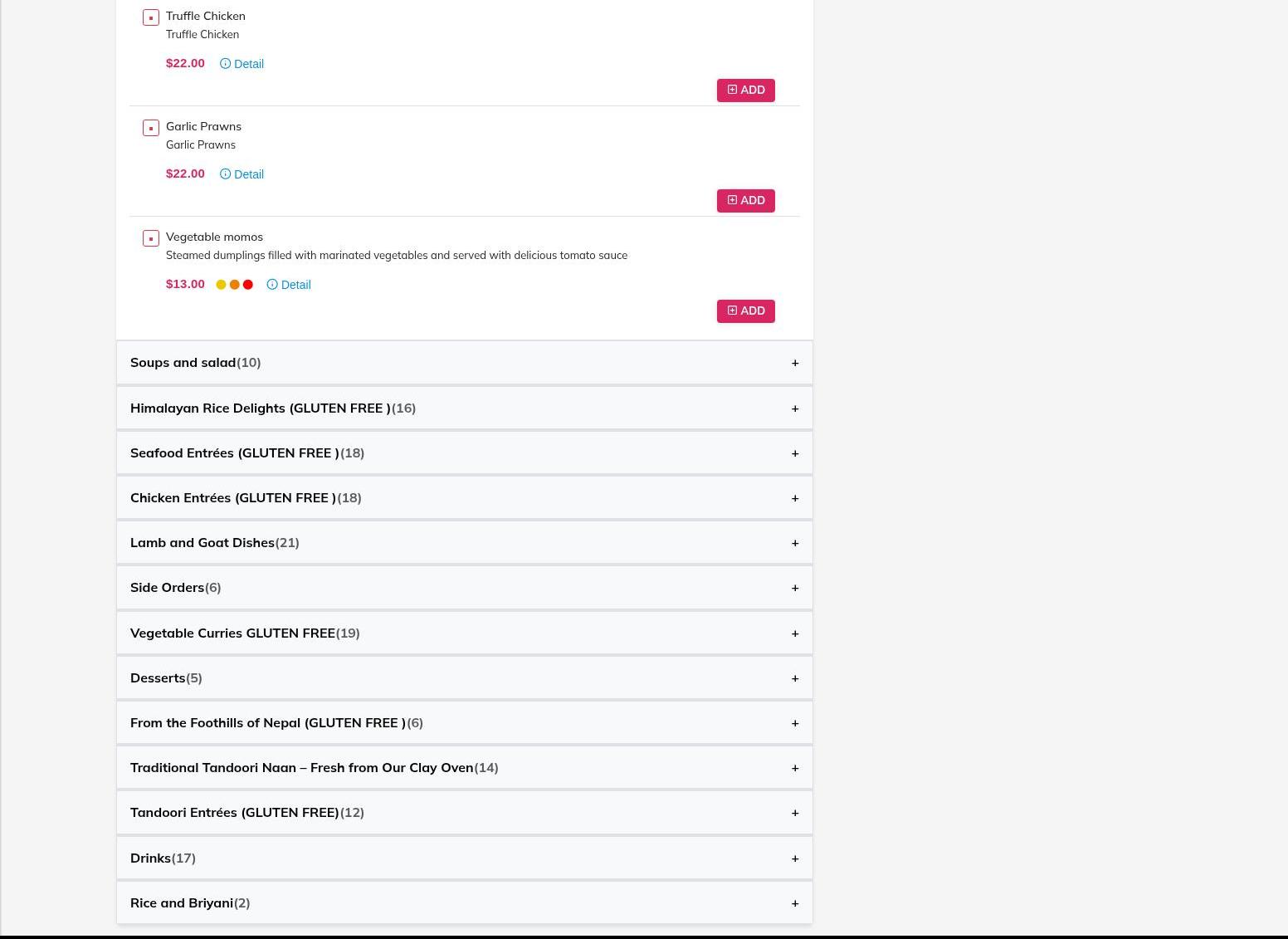The width and height of the screenshot is (1288, 939).
Task: Click the plus icon on Garlic Prawns ADD
Action: 732,200
